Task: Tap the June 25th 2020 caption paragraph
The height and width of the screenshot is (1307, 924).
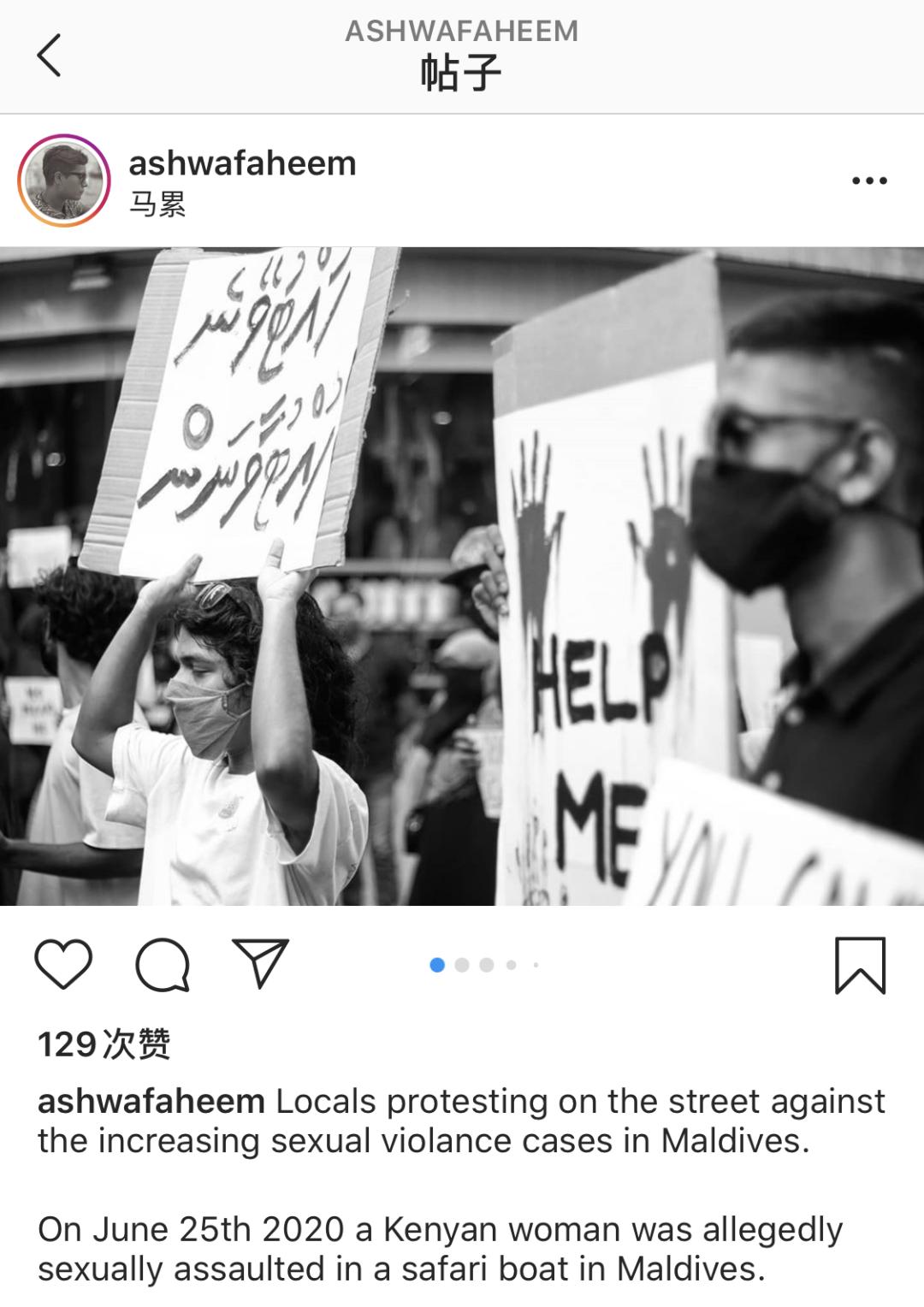Action: (441, 1249)
